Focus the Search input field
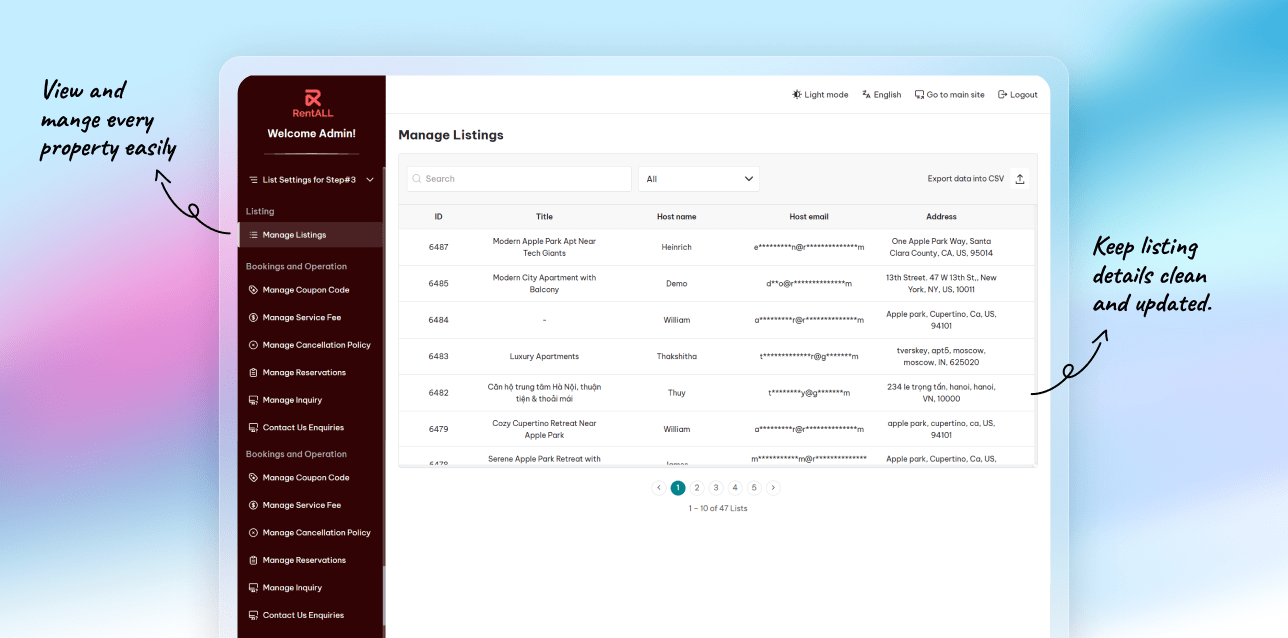 pos(519,179)
